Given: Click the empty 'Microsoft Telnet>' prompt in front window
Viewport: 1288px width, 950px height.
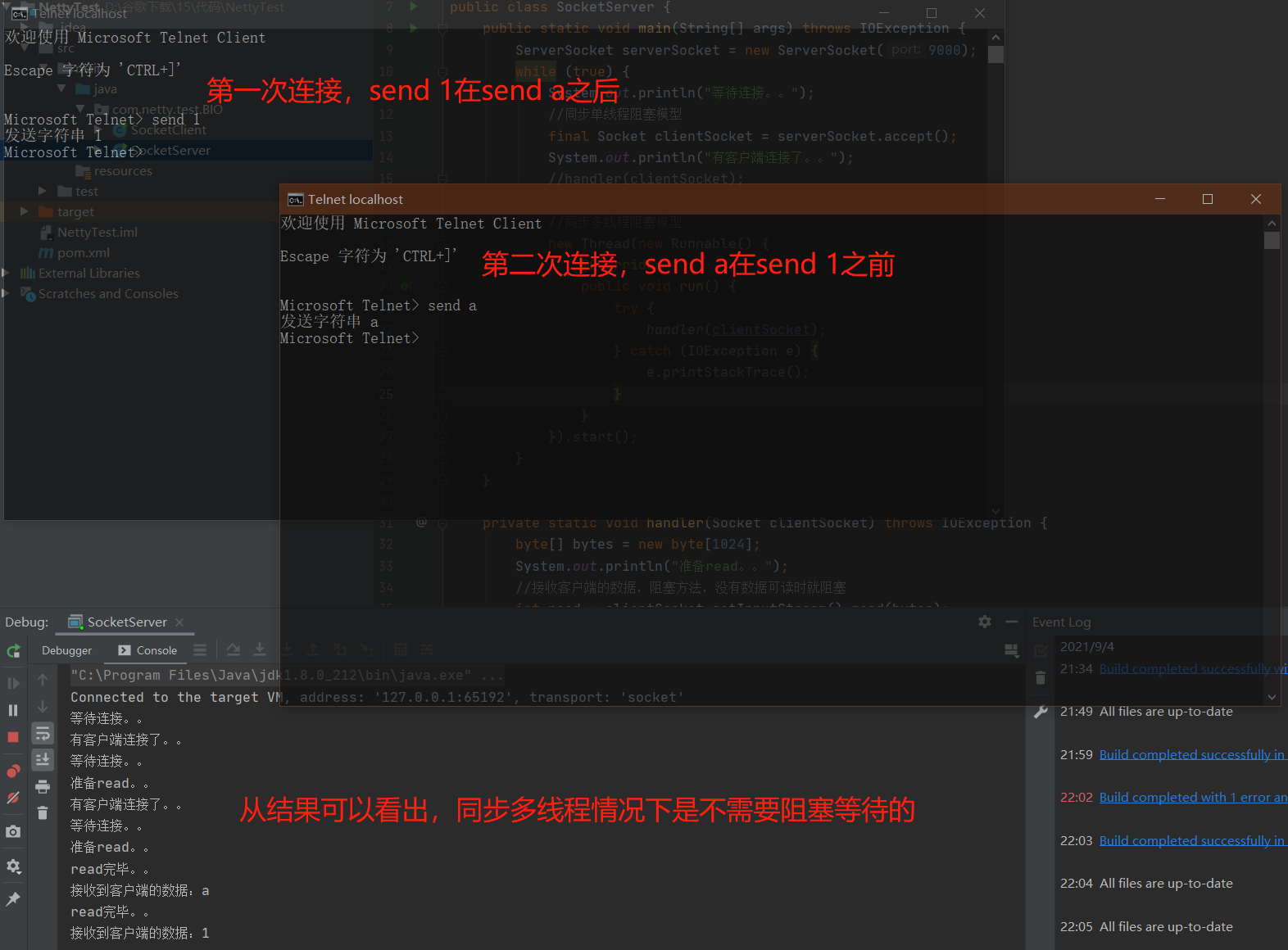Looking at the screenshot, I should tap(350, 338).
